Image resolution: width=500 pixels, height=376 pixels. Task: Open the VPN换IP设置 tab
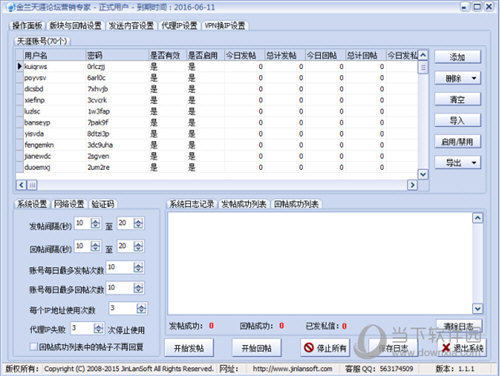(x=225, y=26)
